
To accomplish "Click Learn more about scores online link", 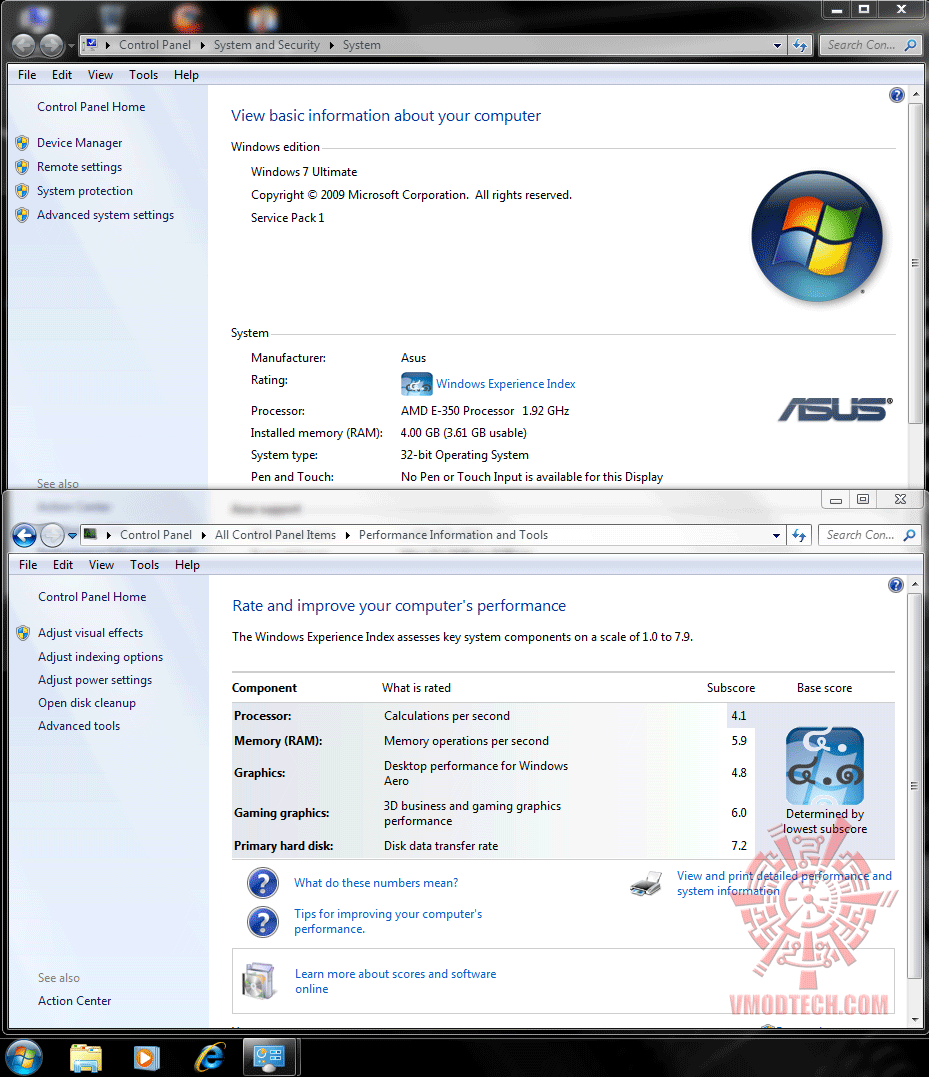I will (x=395, y=982).
